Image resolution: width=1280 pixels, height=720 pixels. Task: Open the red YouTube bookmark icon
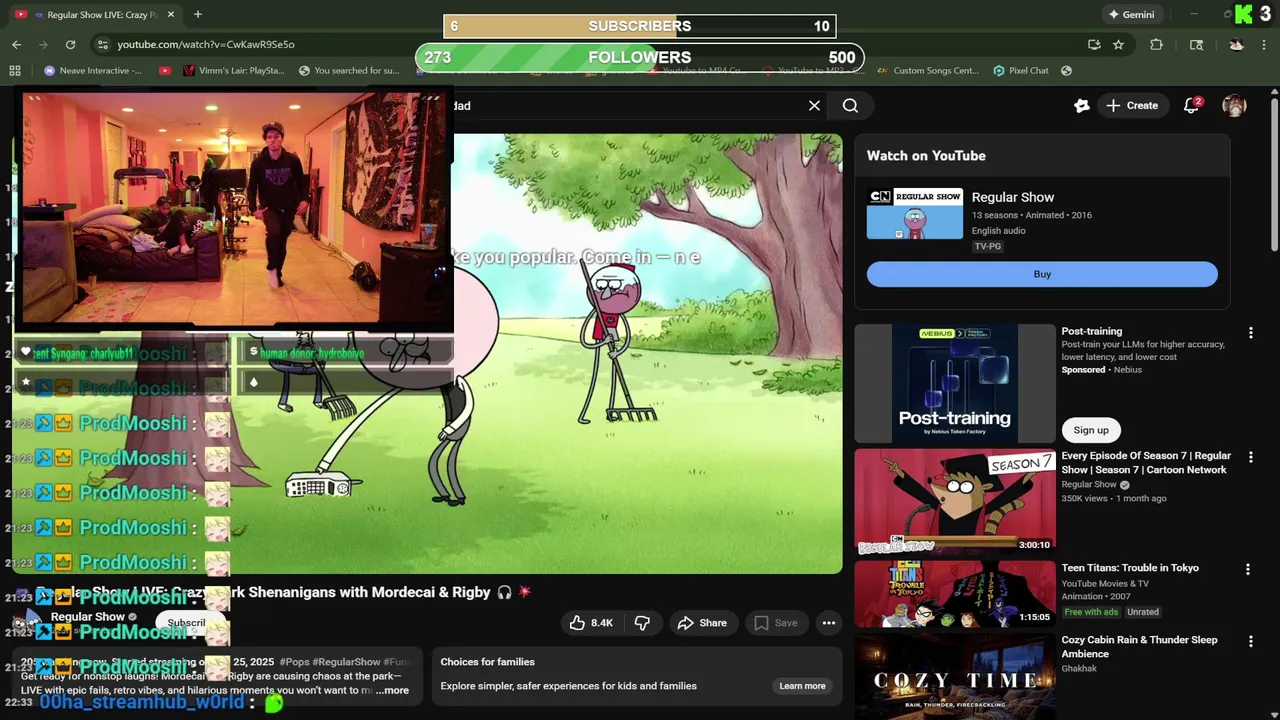click(164, 70)
